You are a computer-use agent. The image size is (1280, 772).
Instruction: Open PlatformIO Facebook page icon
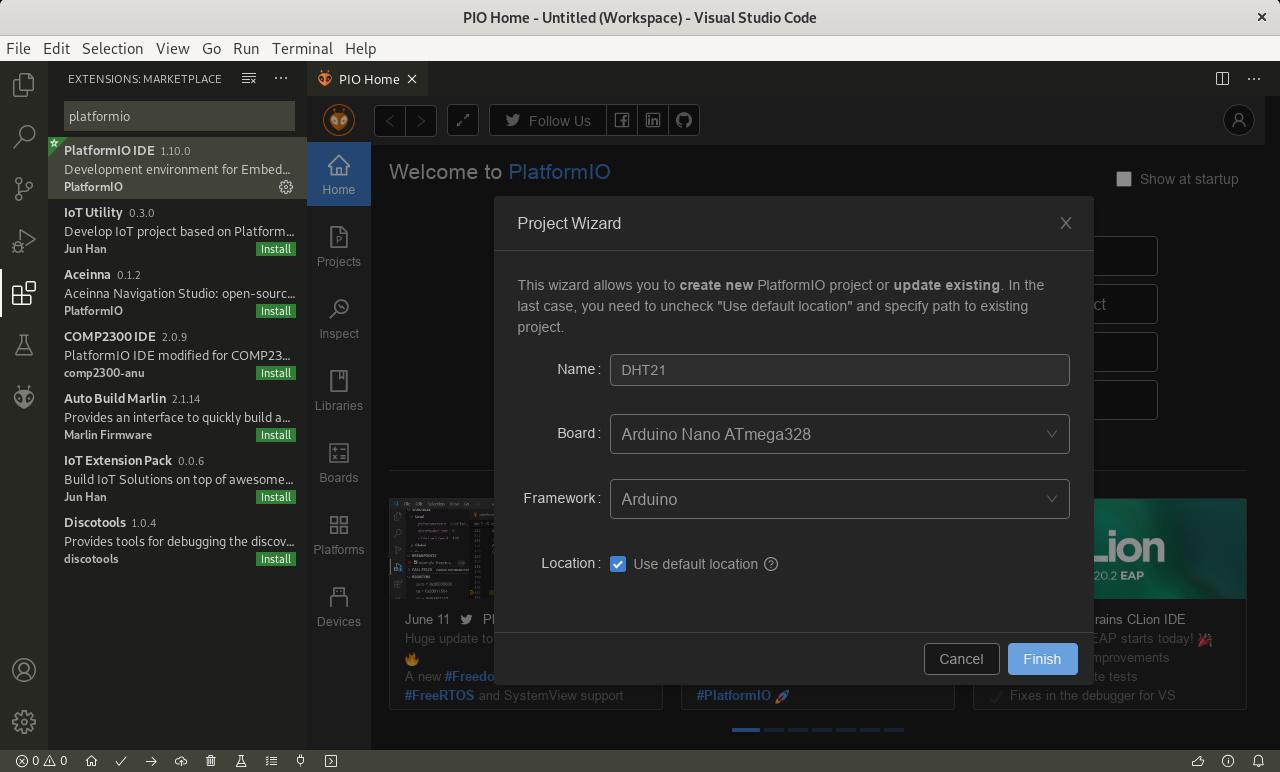[x=622, y=121]
